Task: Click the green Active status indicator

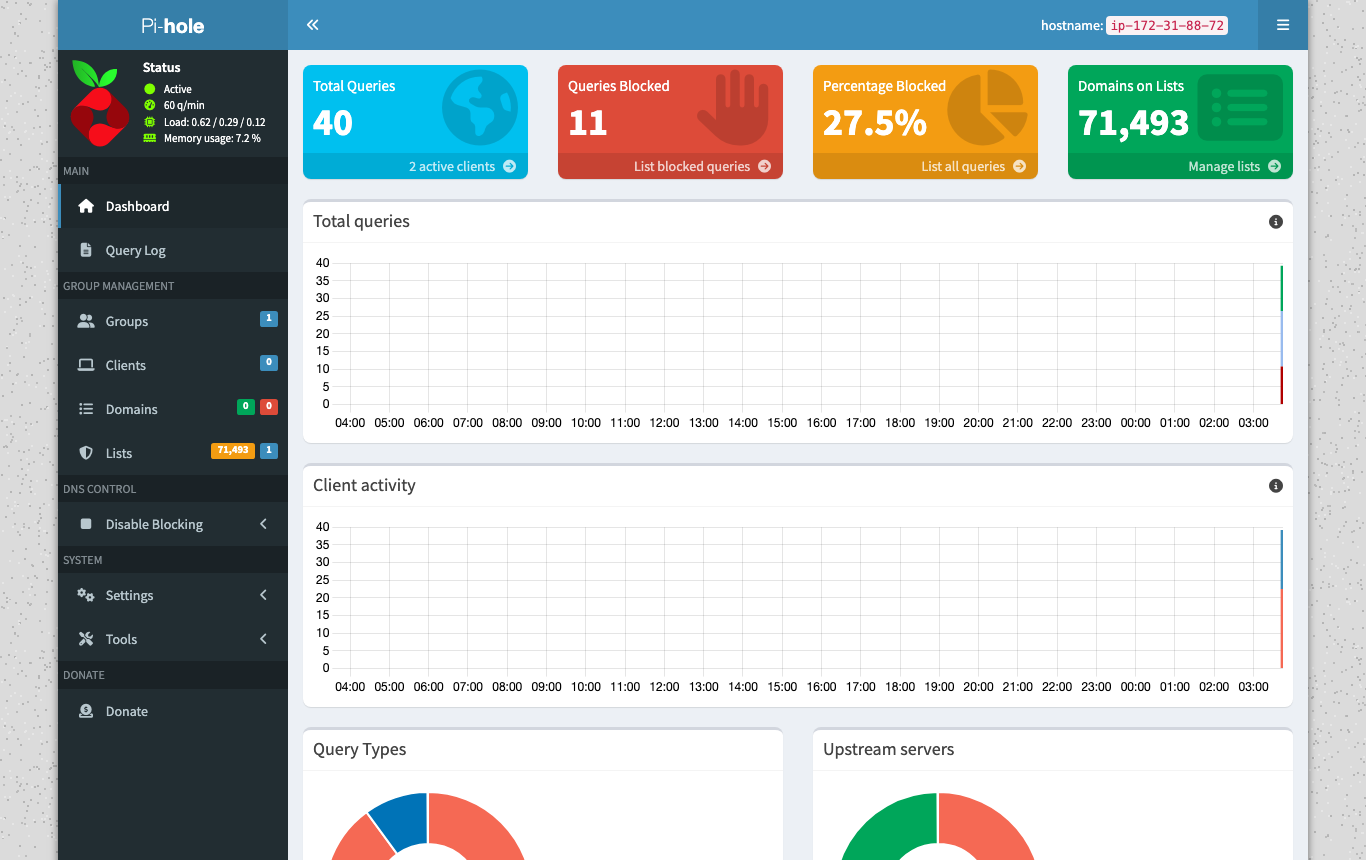Action: coord(150,89)
